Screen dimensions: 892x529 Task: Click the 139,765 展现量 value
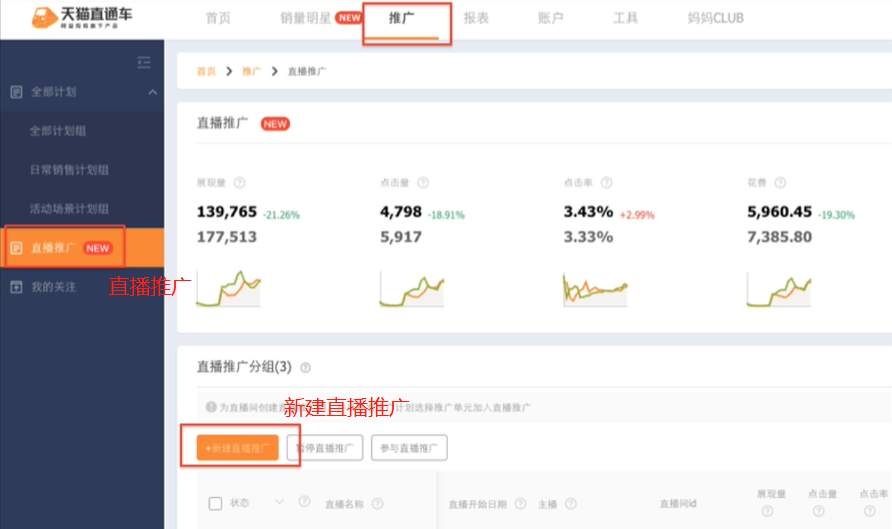pos(227,212)
